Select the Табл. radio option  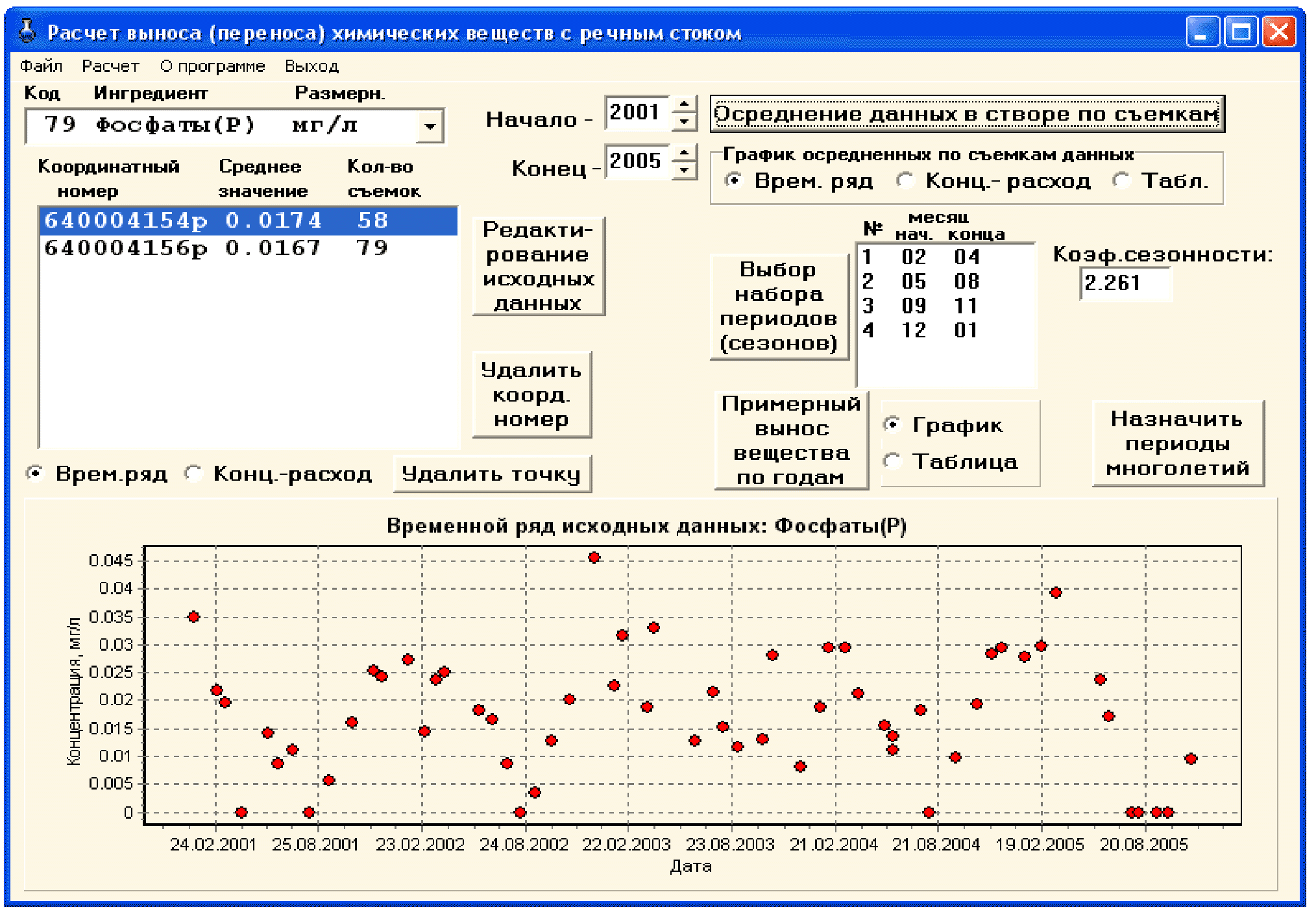(x=1121, y=180)
